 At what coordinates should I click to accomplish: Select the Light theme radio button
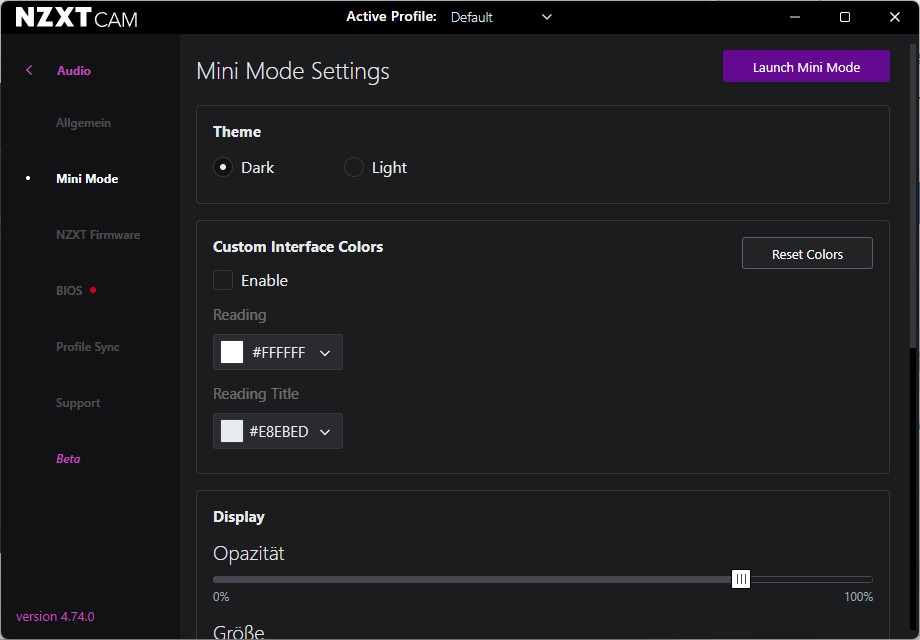[354, 167]
